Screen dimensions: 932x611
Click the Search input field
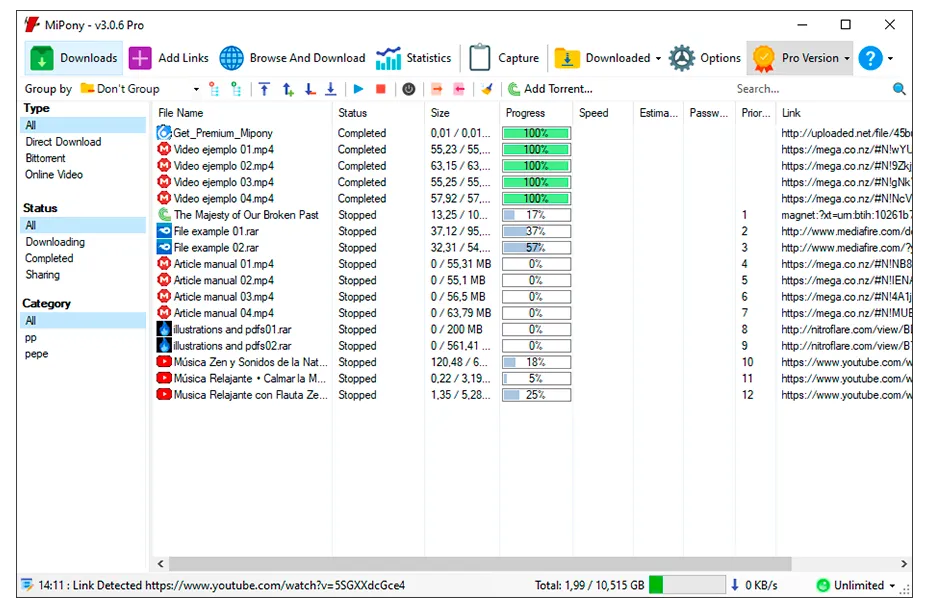click(810, 89)
